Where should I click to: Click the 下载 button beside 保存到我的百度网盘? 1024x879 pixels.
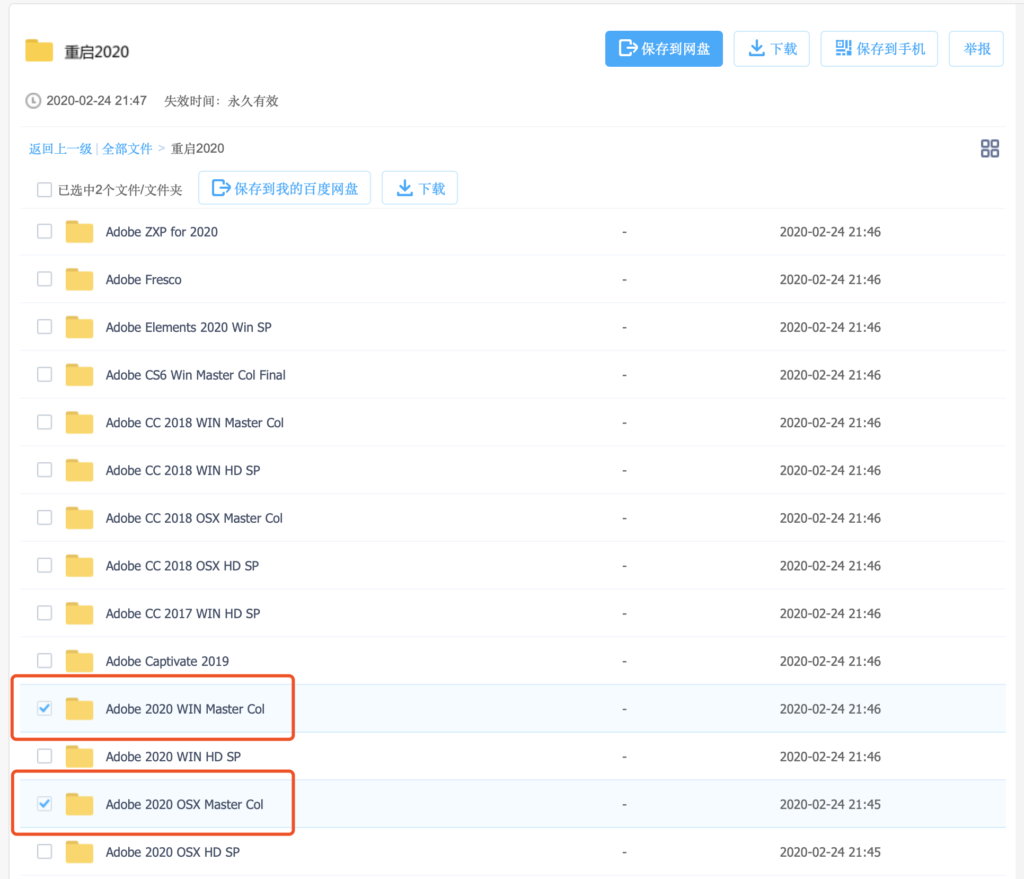420,188
